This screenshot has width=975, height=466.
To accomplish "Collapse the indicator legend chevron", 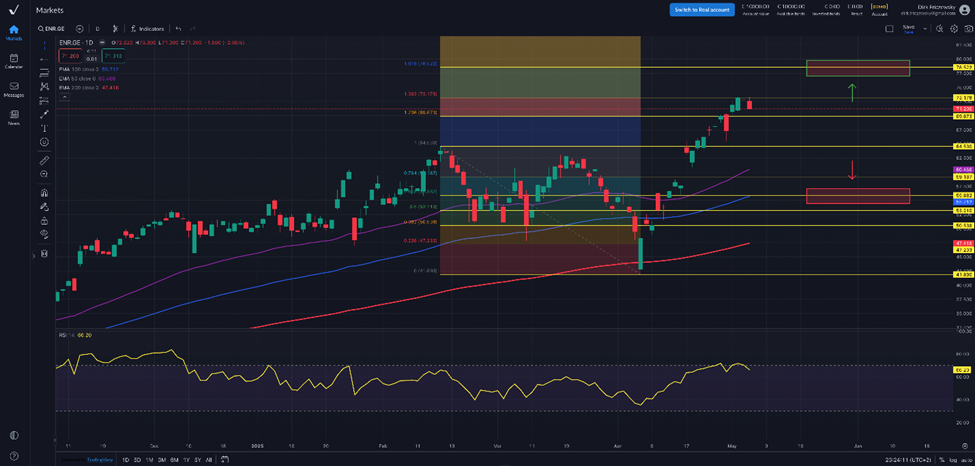I will point(62,98).
